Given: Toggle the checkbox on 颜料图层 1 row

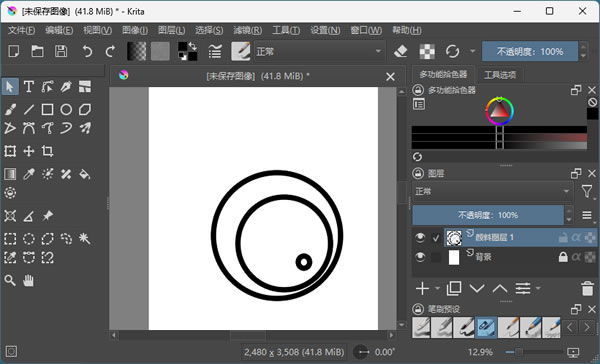Looking at the screenshot, I should 436,238.
